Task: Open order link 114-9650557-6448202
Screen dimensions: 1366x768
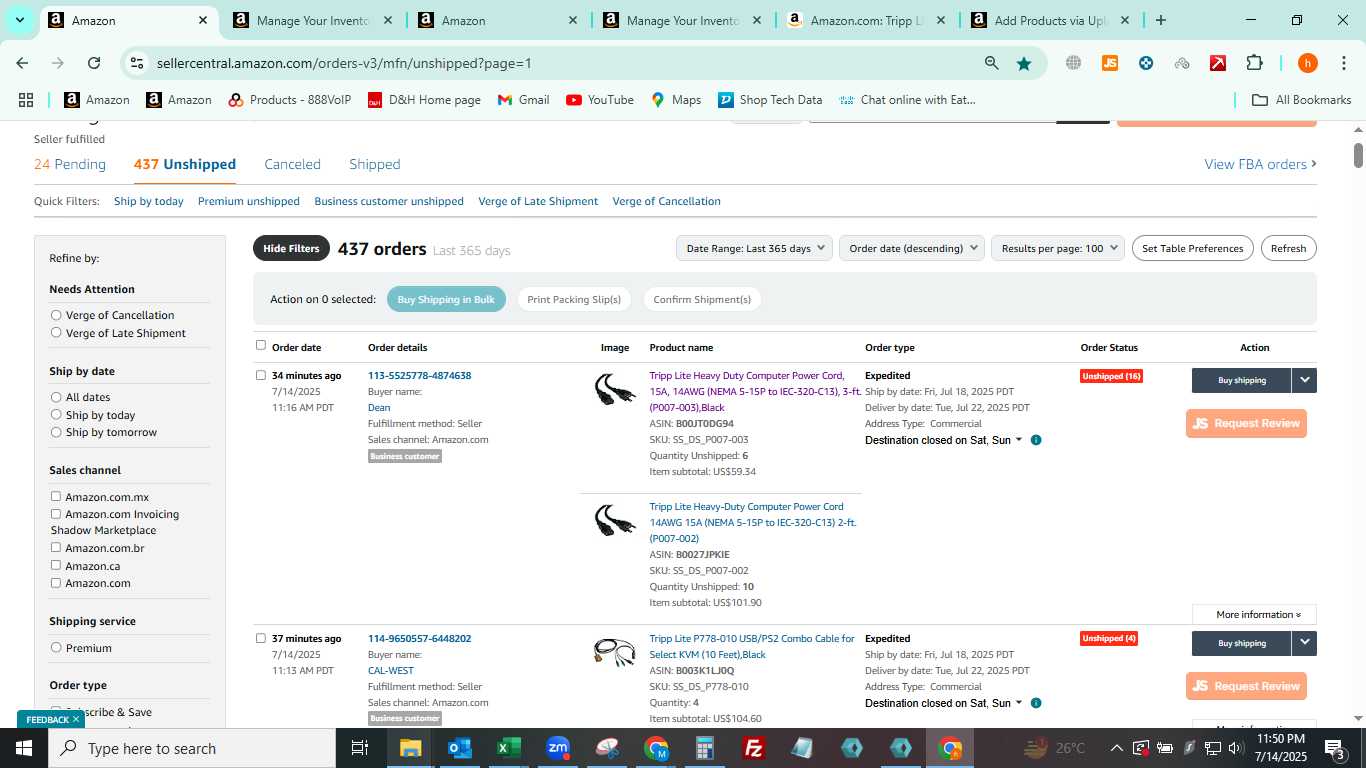Action: pyautogui.click(x=419, y=638)
